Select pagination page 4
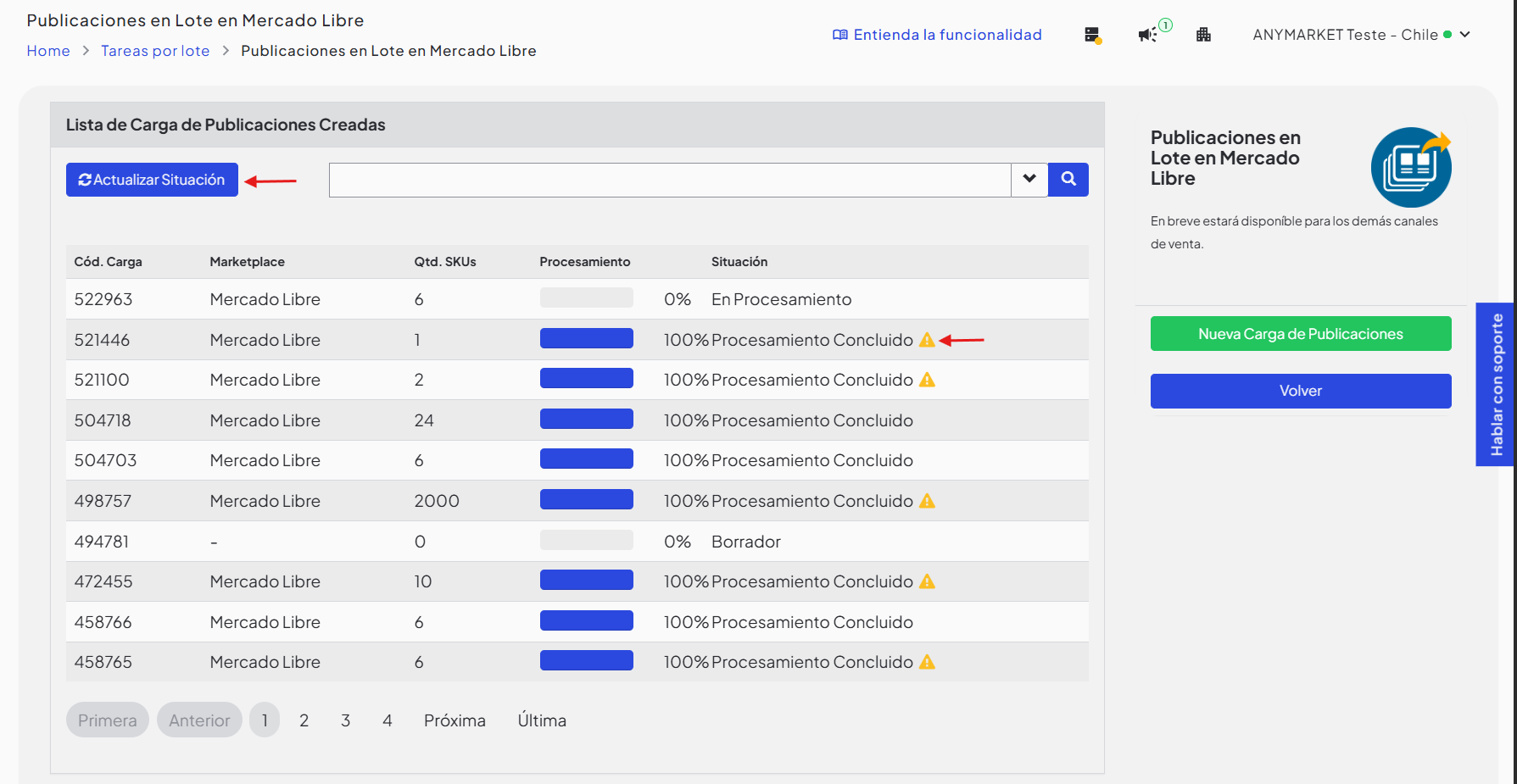1517x784 pixels. pos(388,720)
